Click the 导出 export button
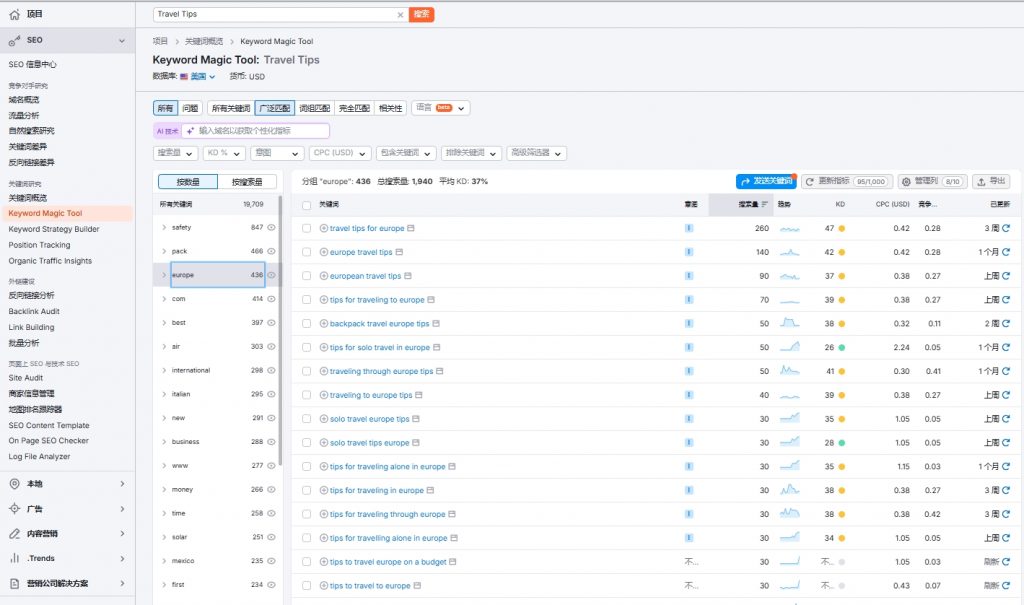The height and width of the screenshot is (605, 1024). 991,182
